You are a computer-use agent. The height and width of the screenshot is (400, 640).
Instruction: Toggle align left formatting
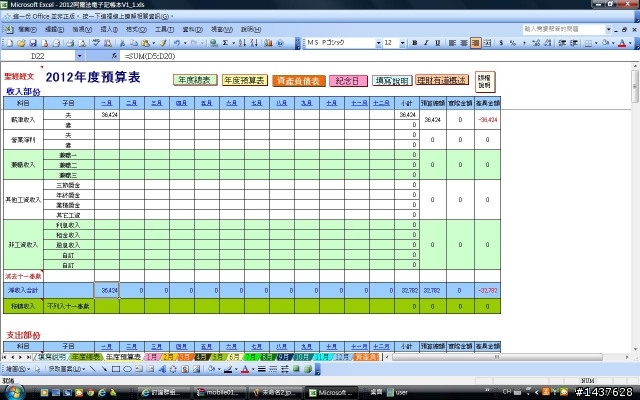452,43
